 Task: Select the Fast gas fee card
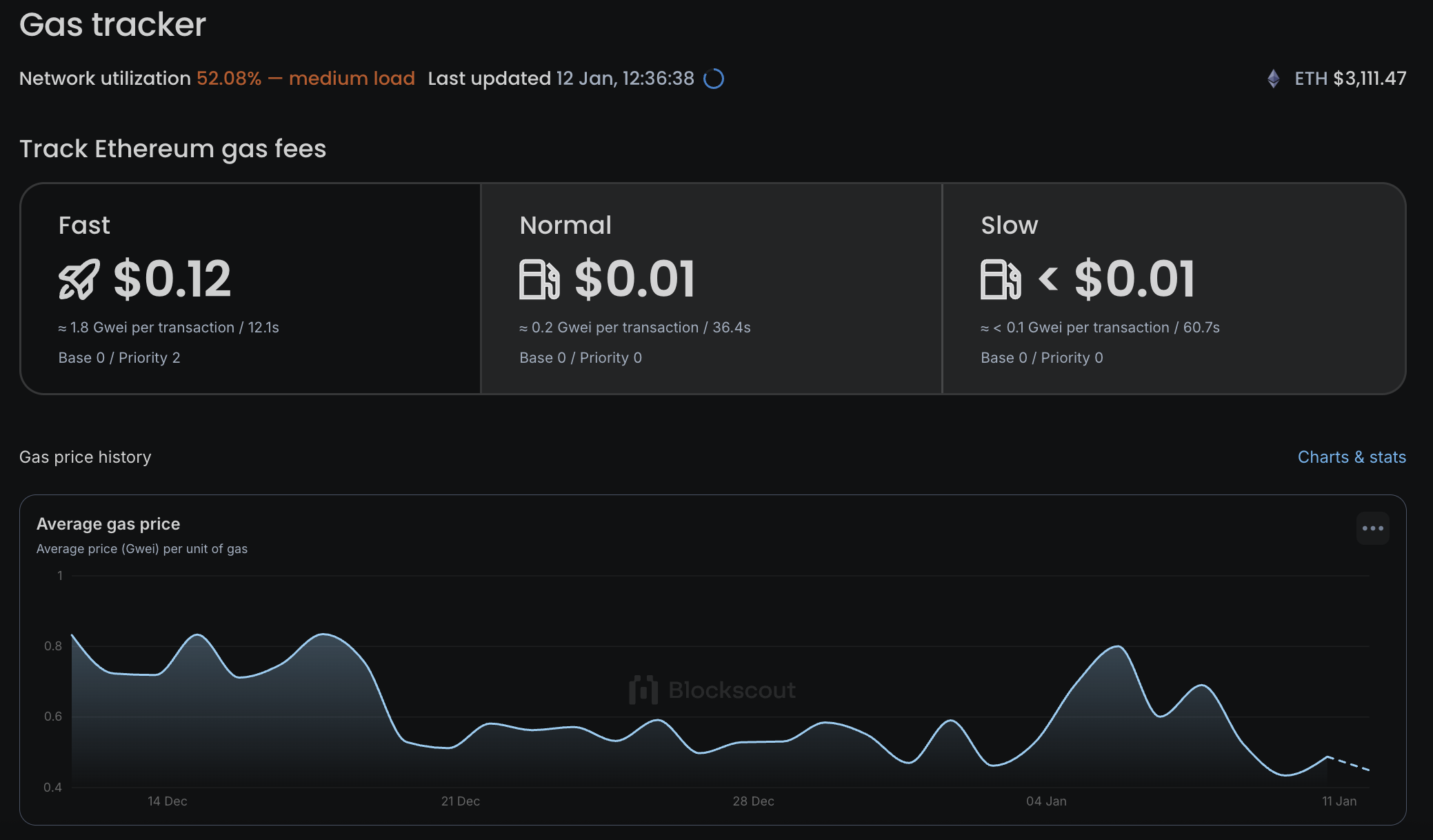[x=251, y=288]
